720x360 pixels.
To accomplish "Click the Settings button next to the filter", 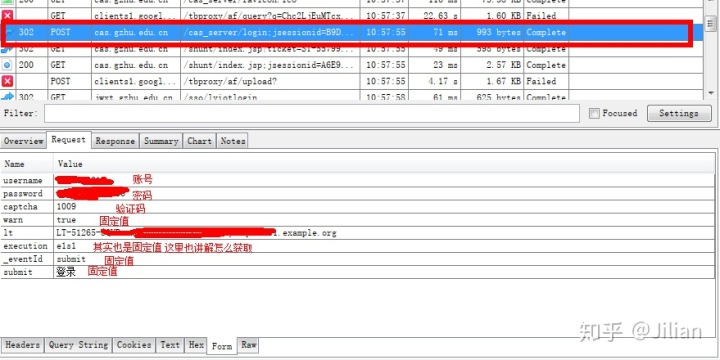I will (679, 113).
